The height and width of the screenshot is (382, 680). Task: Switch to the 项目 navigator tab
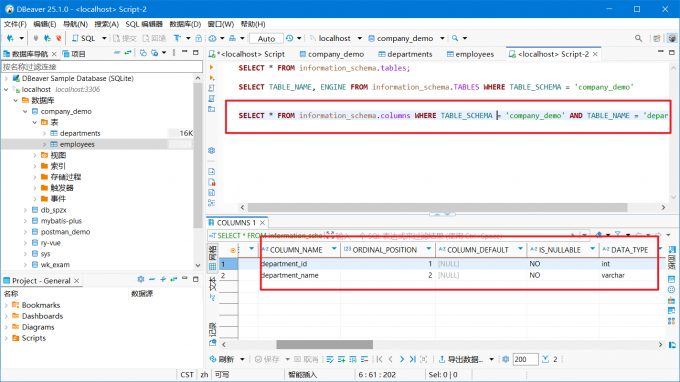[x=74, y=54]
